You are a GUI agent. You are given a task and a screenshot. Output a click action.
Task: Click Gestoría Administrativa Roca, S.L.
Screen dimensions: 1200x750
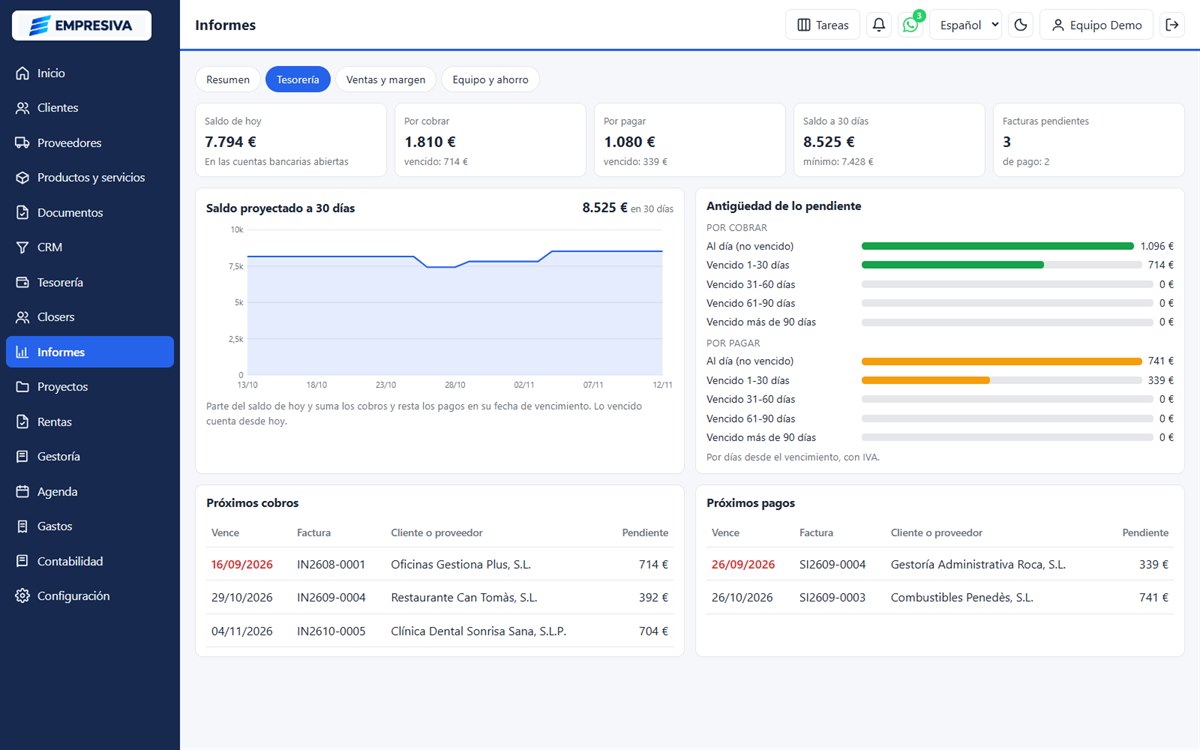(x=978, y=565)
